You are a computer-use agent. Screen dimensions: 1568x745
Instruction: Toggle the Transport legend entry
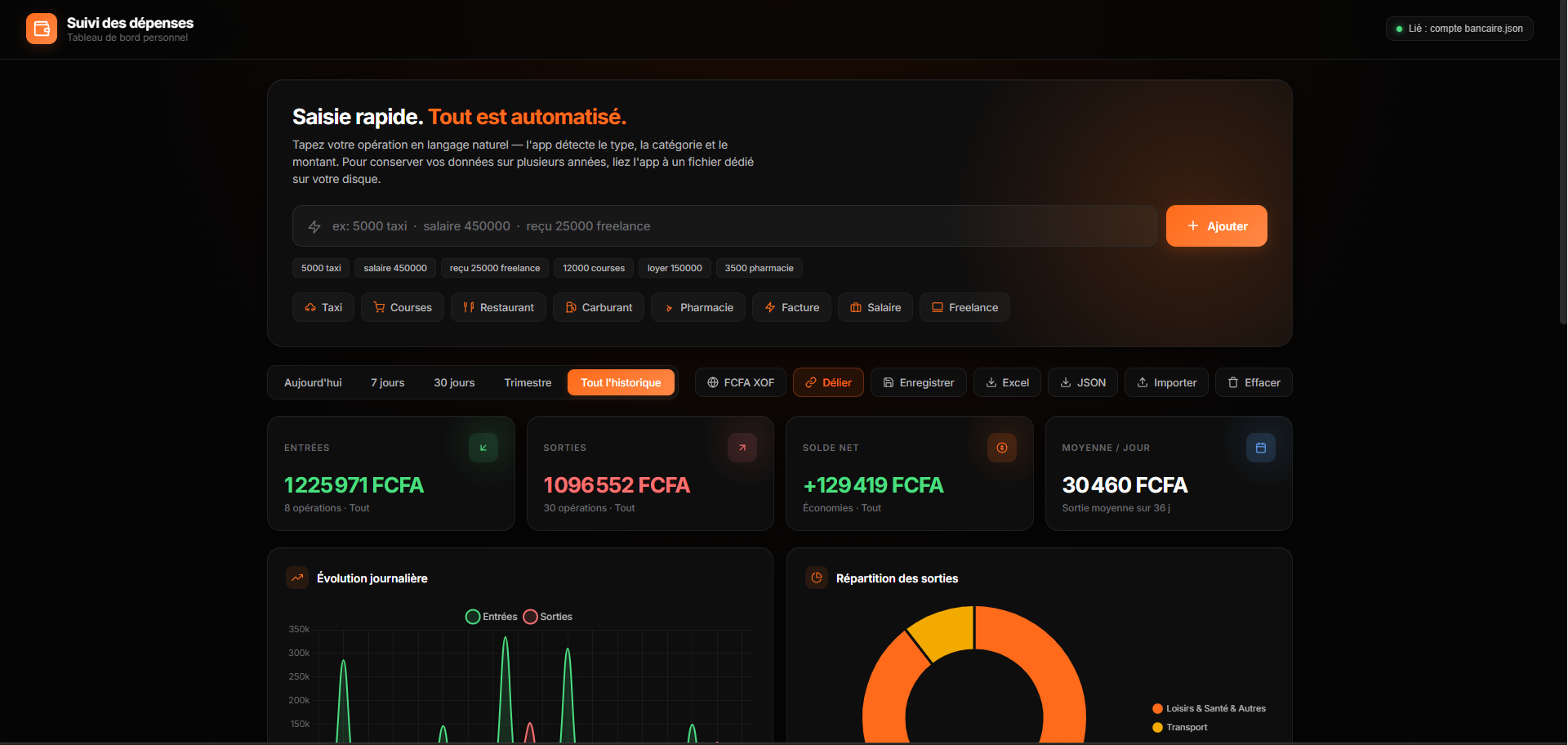pyautogui.click(x=1180, y=727)
